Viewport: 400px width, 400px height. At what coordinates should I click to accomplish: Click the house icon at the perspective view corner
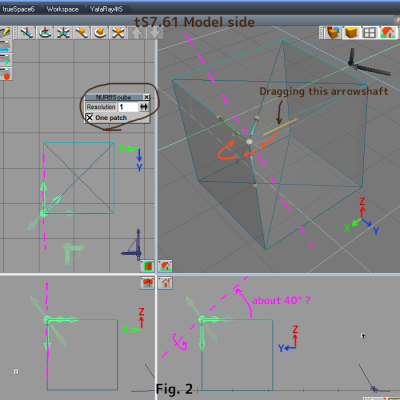coord(165,266)
